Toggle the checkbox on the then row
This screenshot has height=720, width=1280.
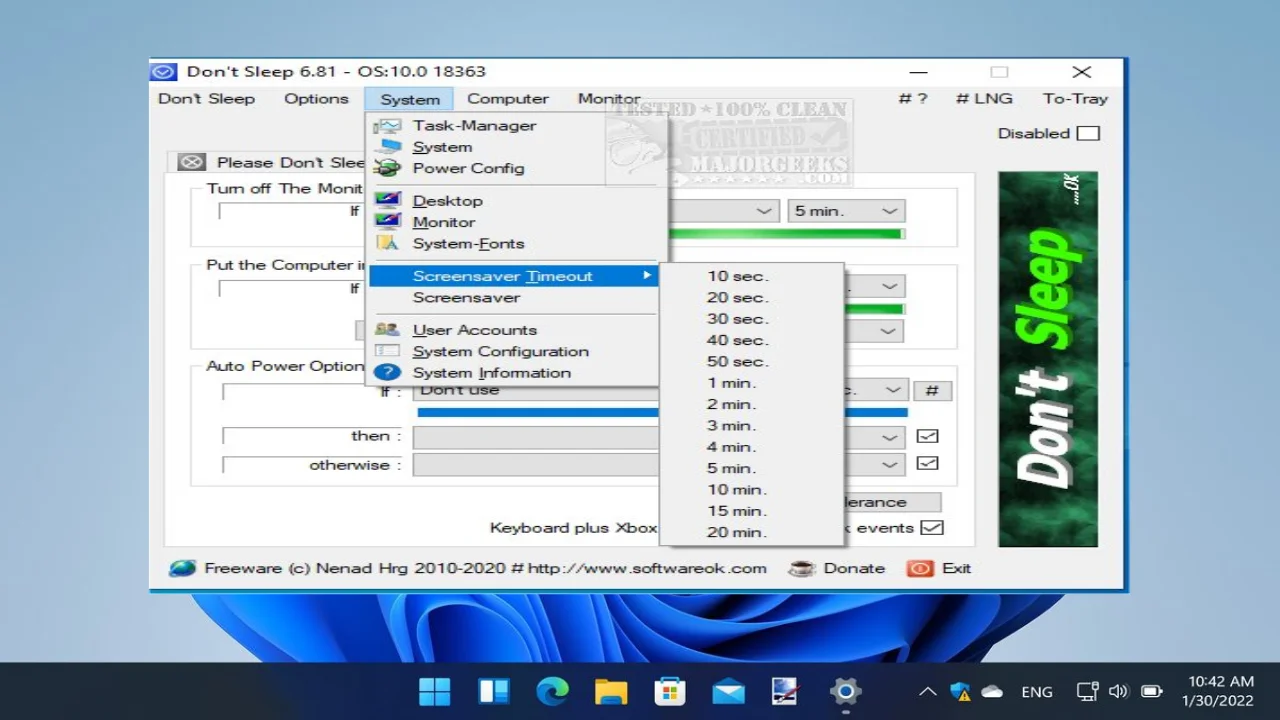927,437
